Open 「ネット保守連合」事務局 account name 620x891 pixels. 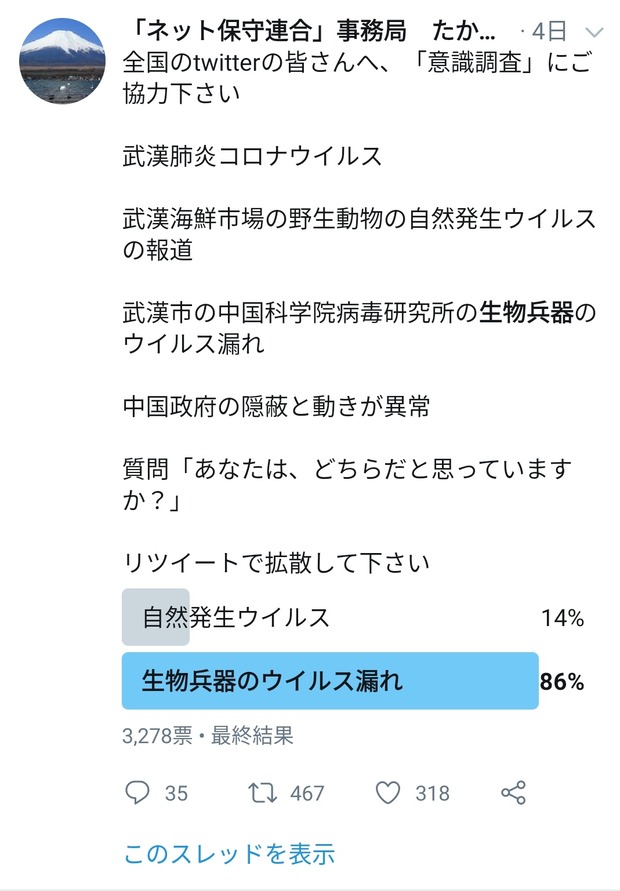pos(266,31)
